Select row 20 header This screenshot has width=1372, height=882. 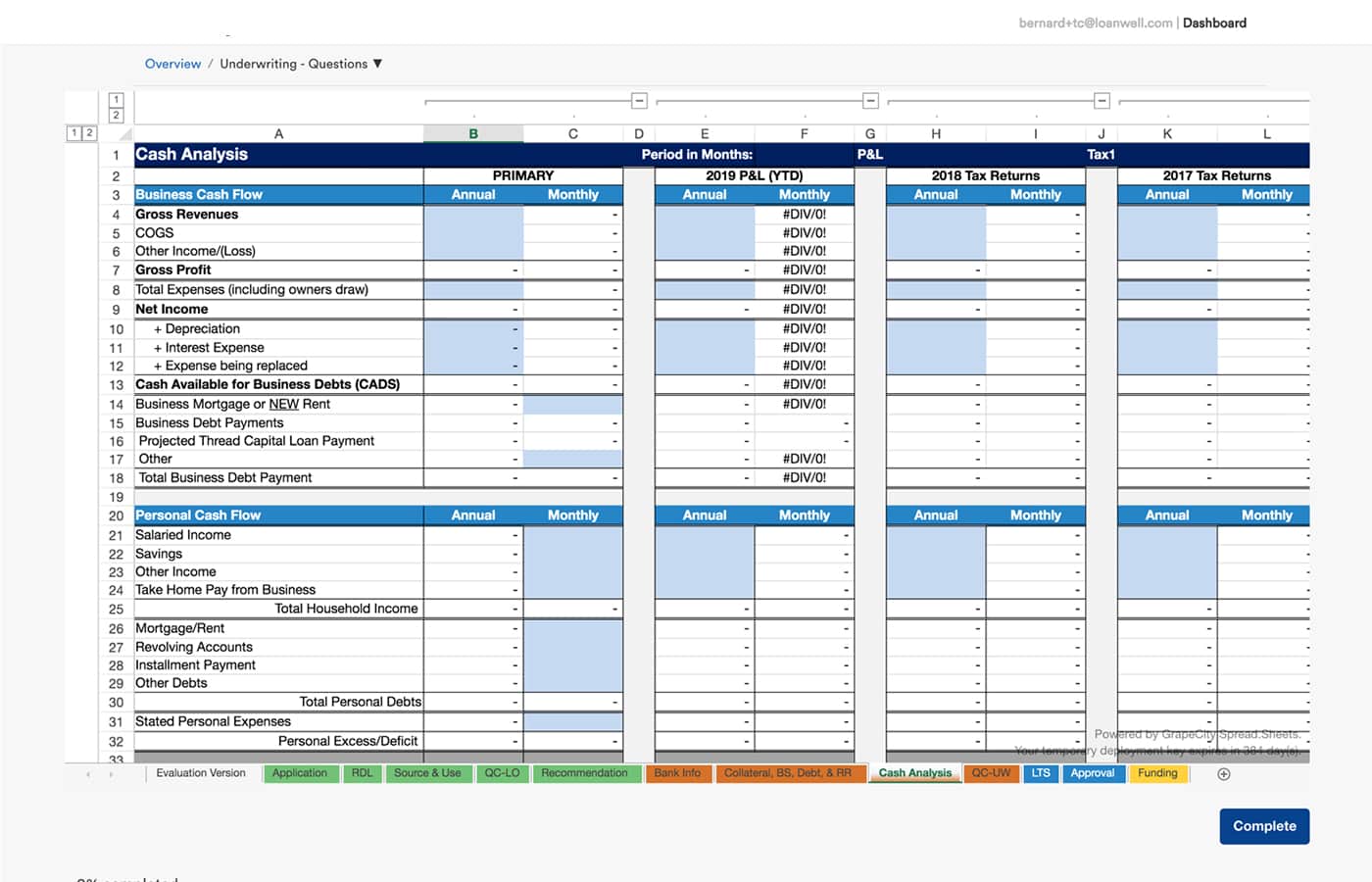(x=116, y=515)
